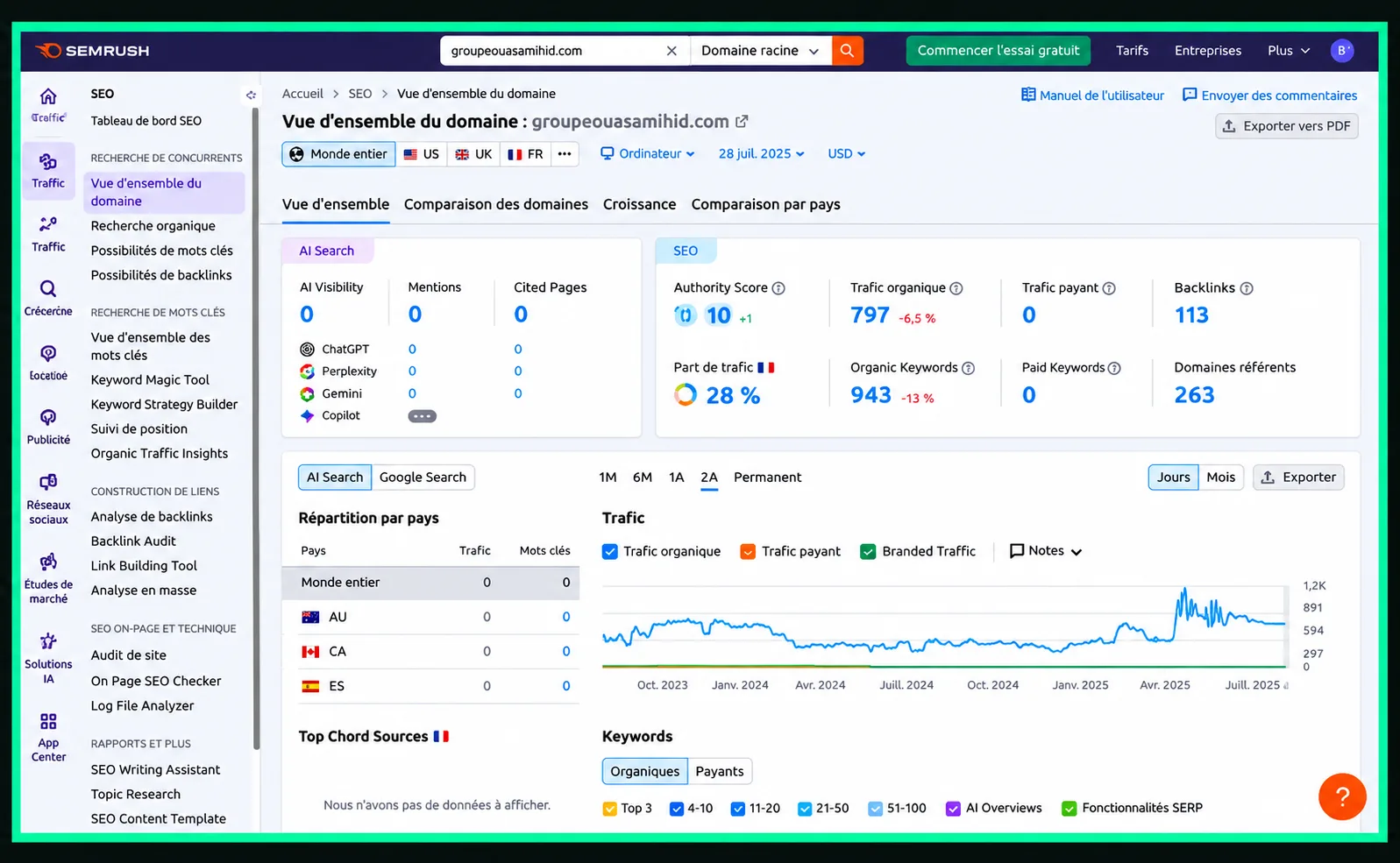Open Ordinateur device dropdown
The image size is (1400, 863).
(x=648, y=154)
